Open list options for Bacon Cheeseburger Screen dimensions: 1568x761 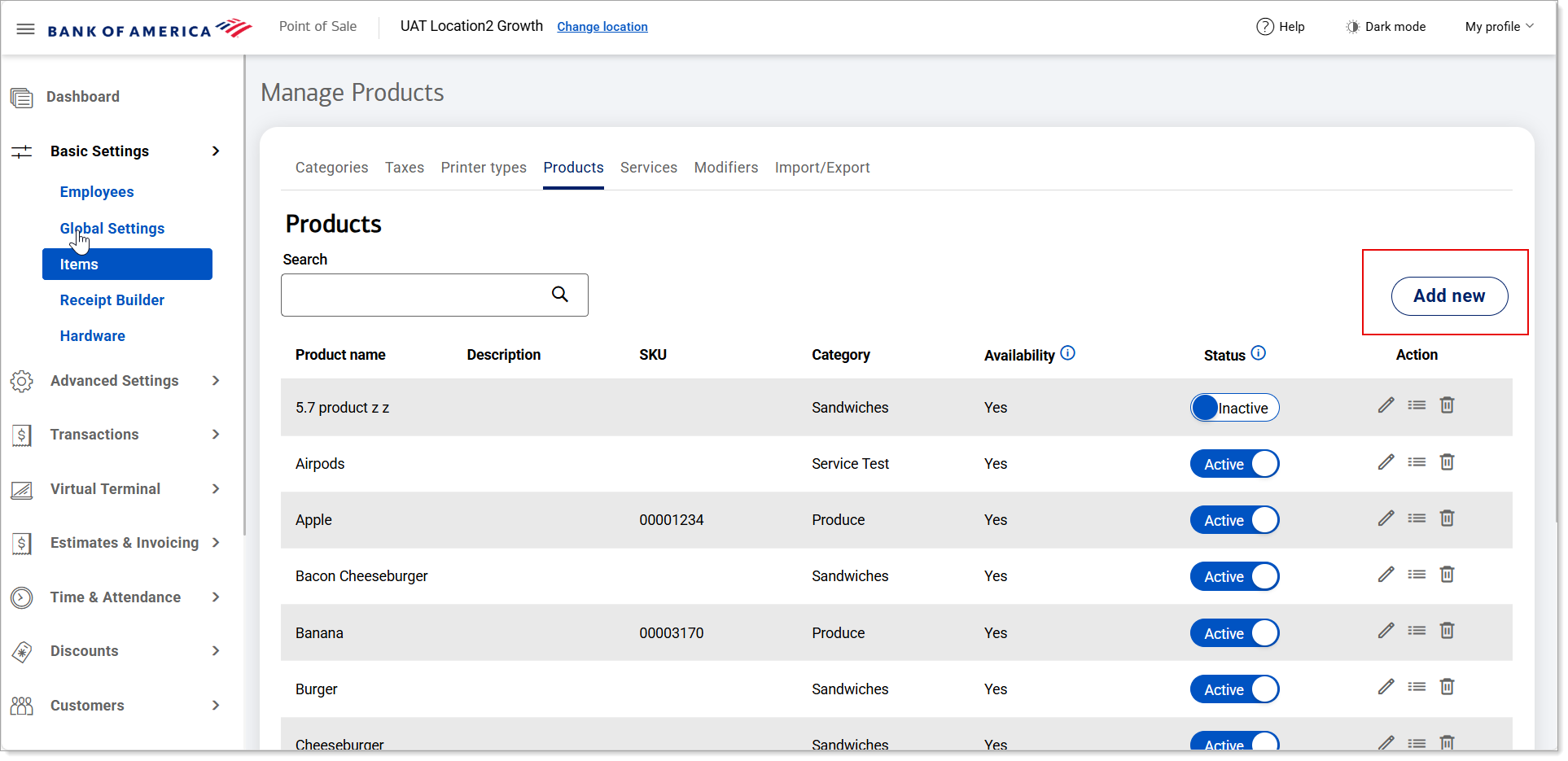tap(1417, 575)
